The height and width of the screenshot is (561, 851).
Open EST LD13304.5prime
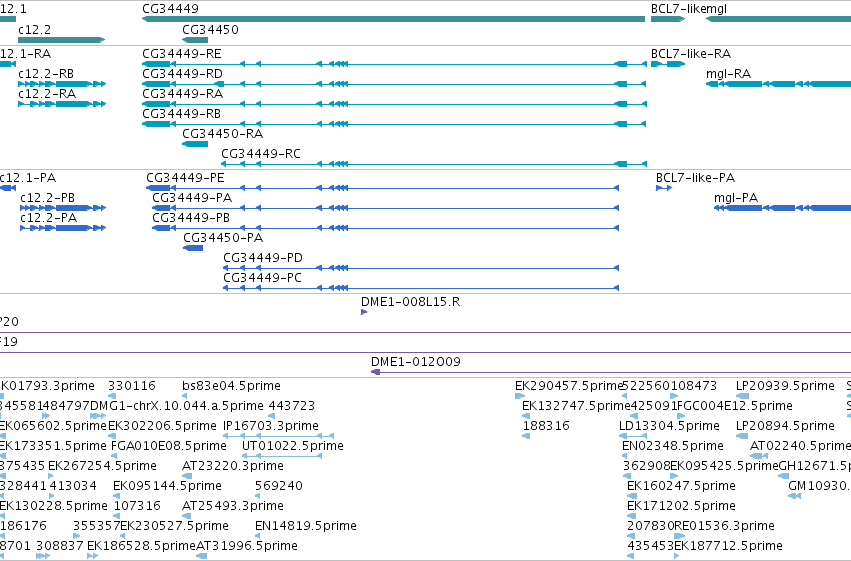(x=669, y=426)
